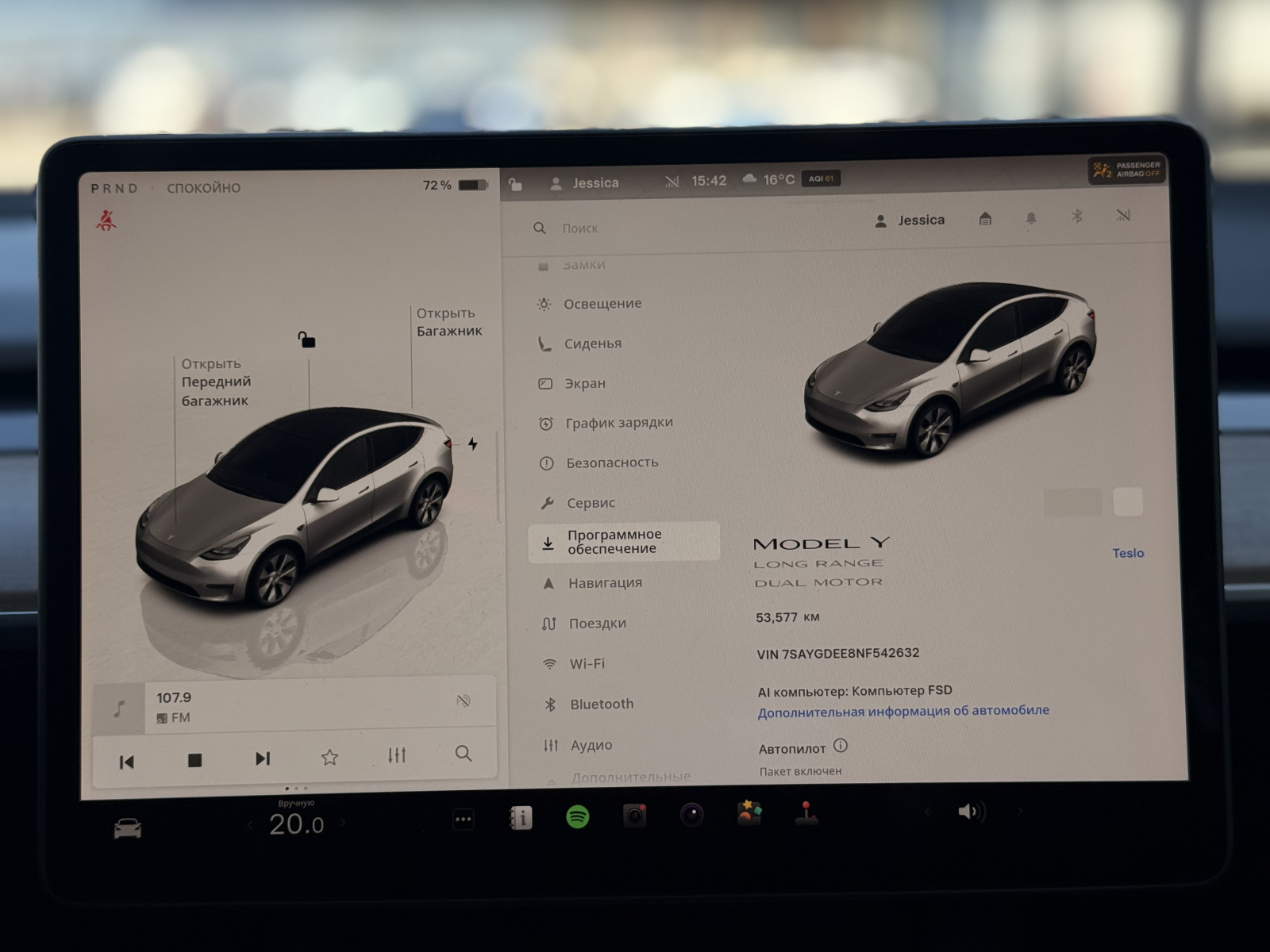This screenshot has width=1270, height=952.
Task: Tap Открыть Багажник to open trunk
Action: point(449,322)
